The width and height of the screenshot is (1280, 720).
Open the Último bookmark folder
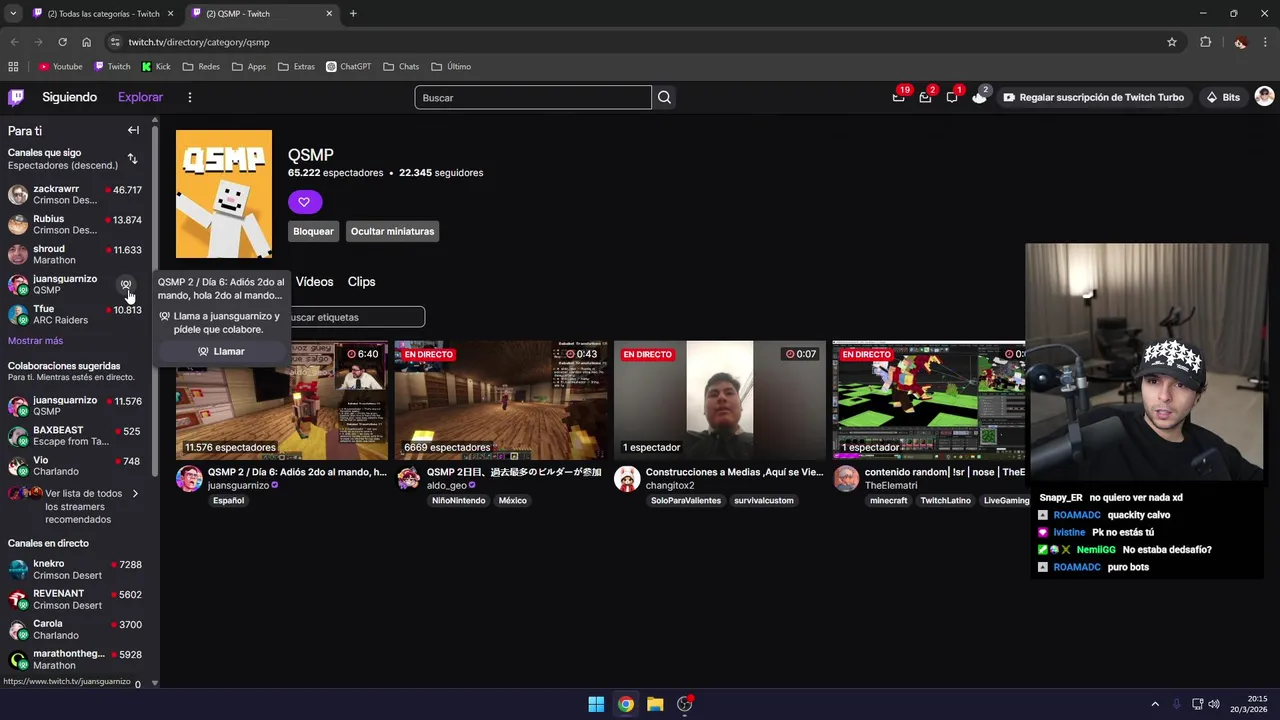click(x=451, y=67)
